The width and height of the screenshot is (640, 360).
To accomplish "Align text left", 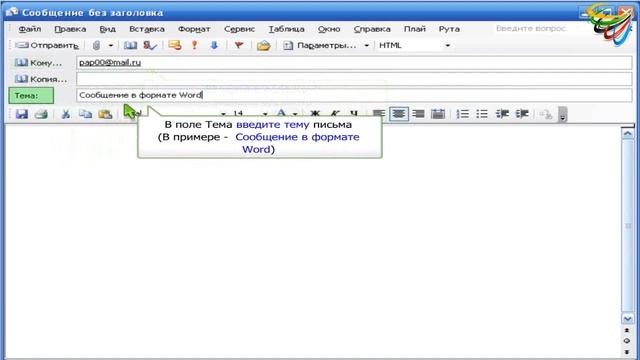I will (x=379, y=114).
